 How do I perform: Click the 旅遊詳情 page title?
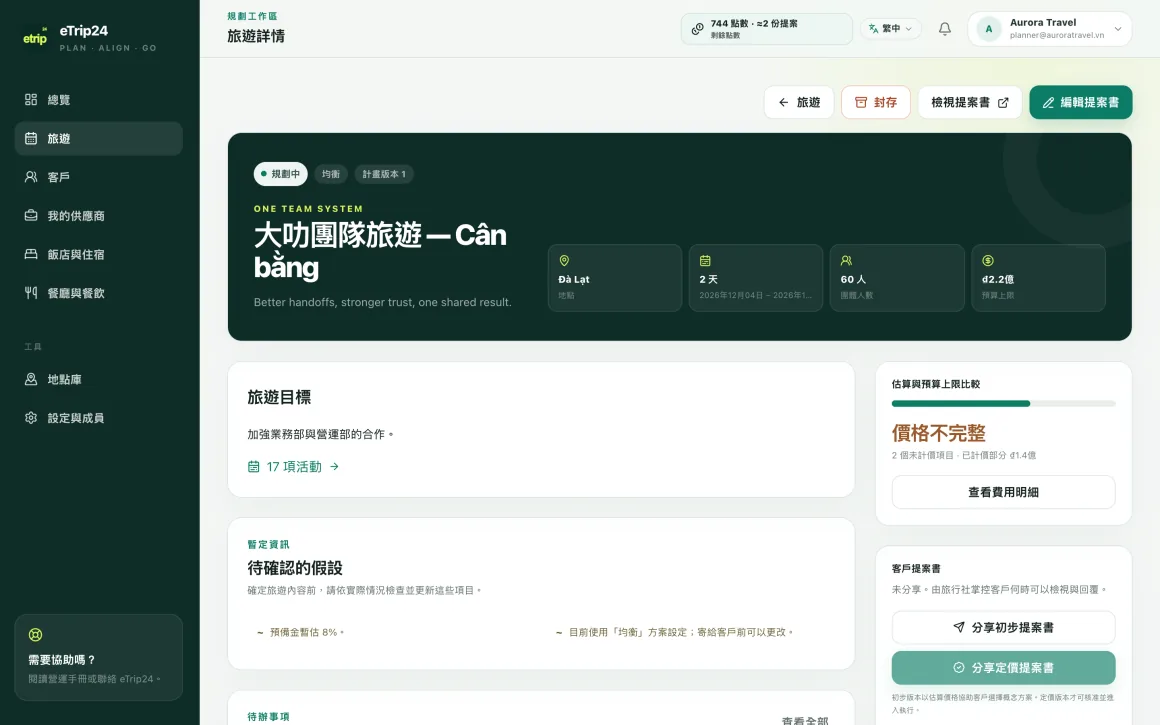[256, 36]
